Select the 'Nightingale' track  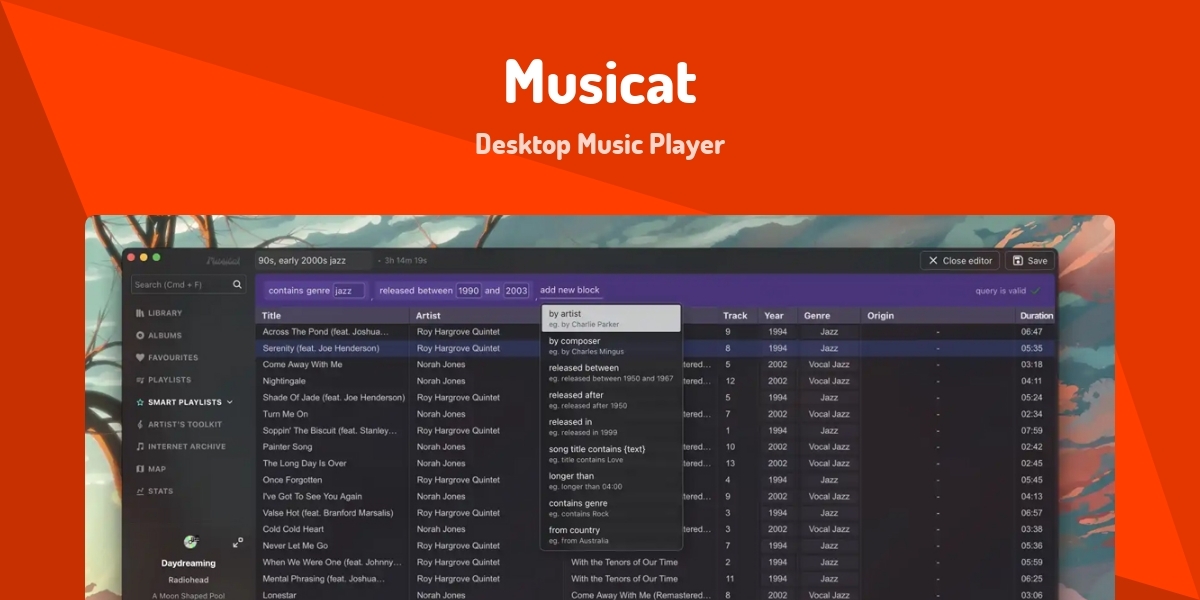point(284,381)
